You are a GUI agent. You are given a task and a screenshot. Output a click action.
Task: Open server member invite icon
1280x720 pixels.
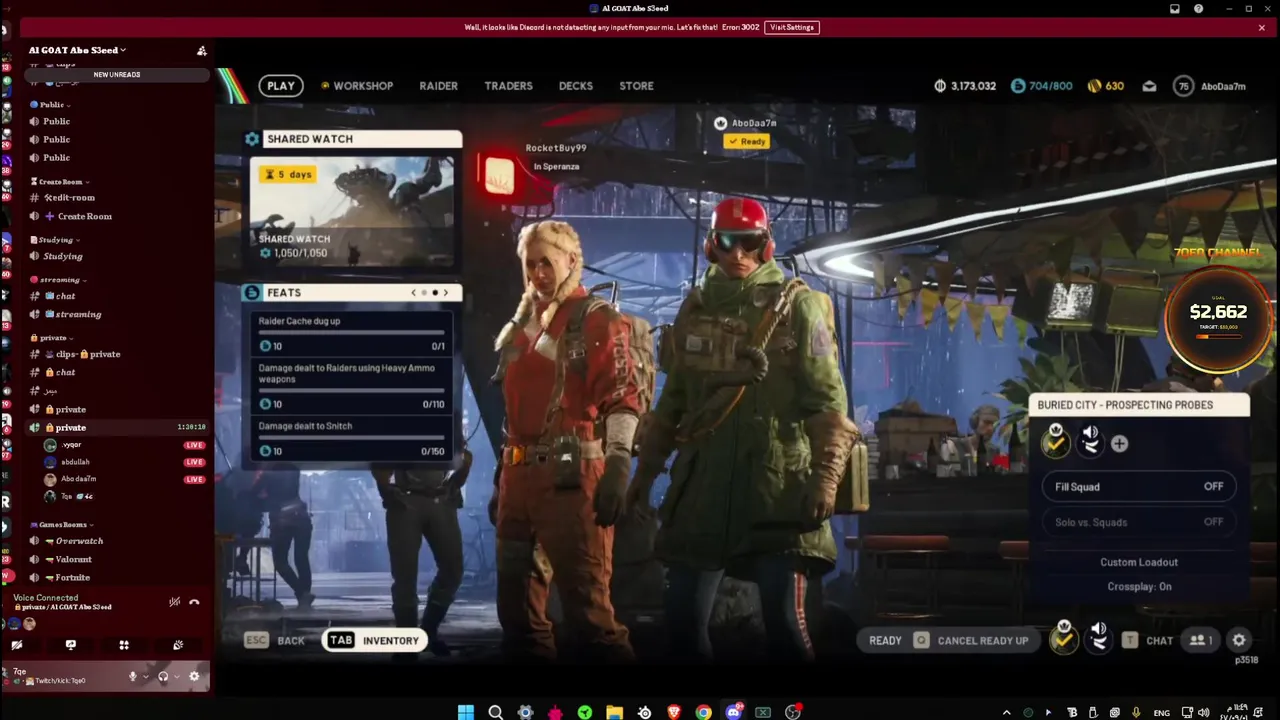[201, 50]
